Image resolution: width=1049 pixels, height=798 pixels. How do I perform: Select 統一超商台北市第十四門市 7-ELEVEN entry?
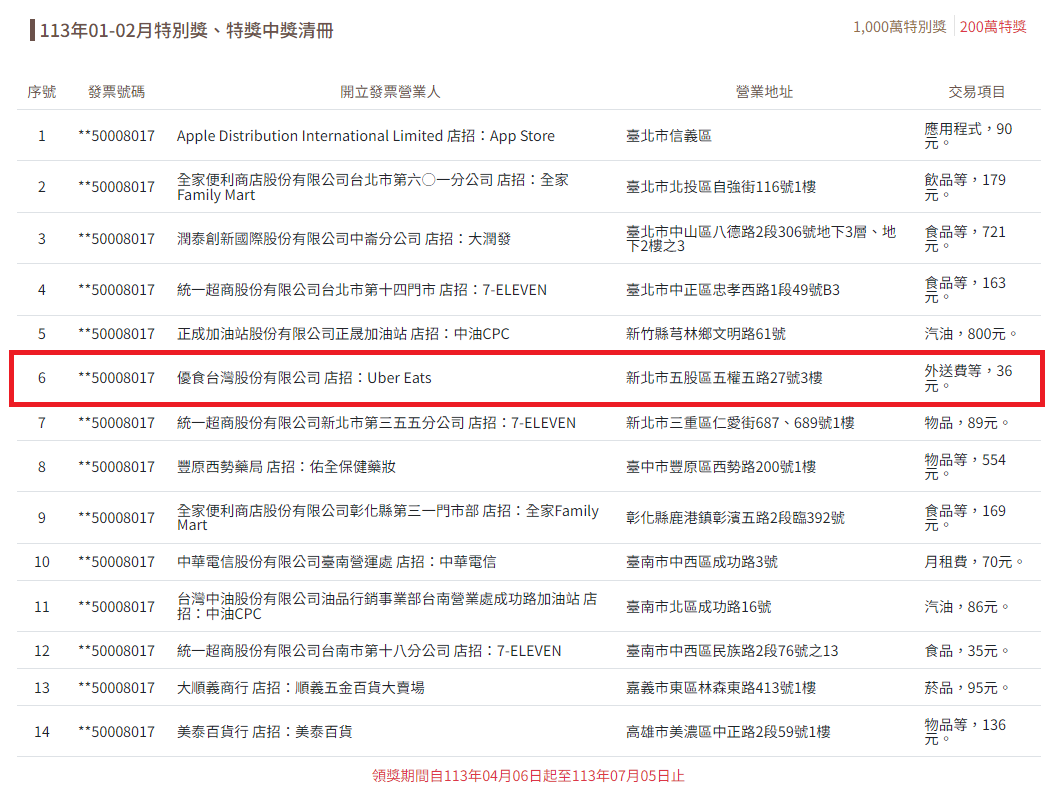point(361,290)
